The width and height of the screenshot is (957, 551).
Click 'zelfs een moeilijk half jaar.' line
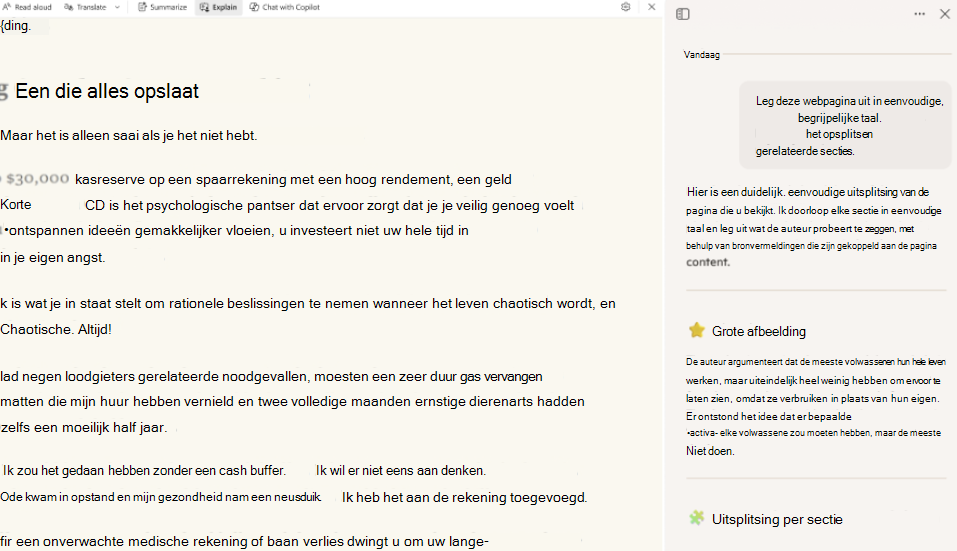(84, 428)
